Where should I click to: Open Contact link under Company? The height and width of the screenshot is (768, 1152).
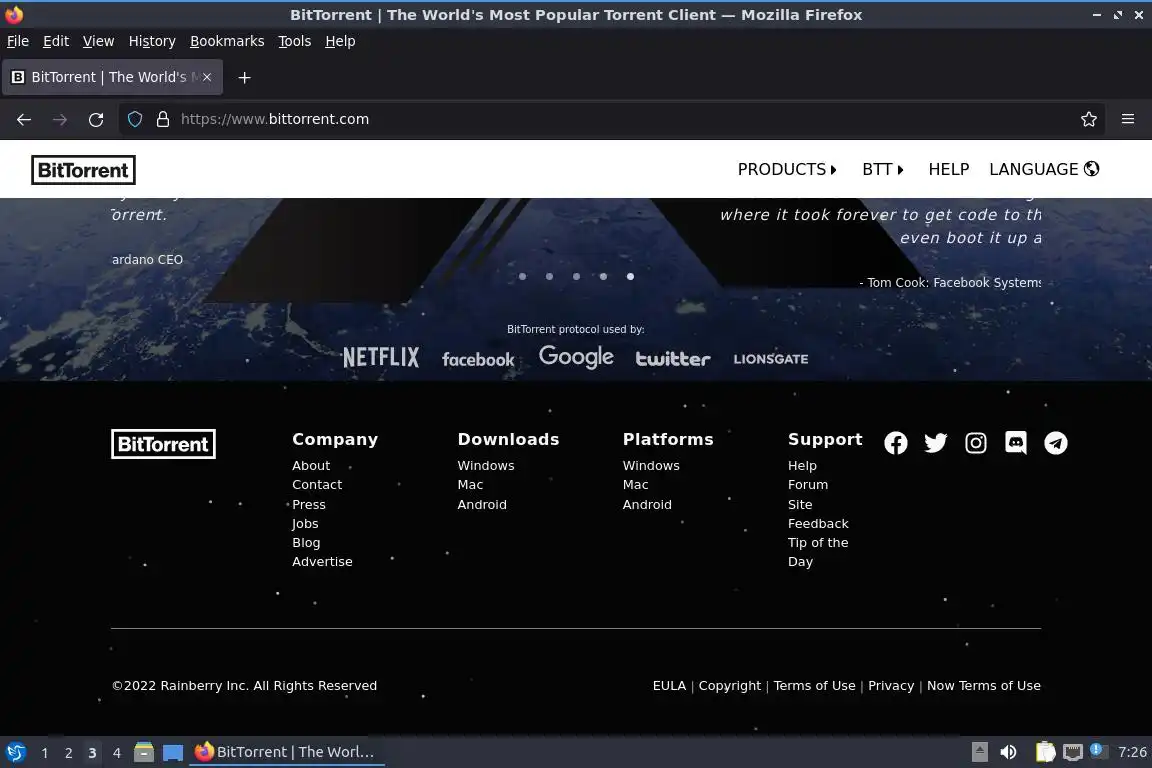[317, 485]
